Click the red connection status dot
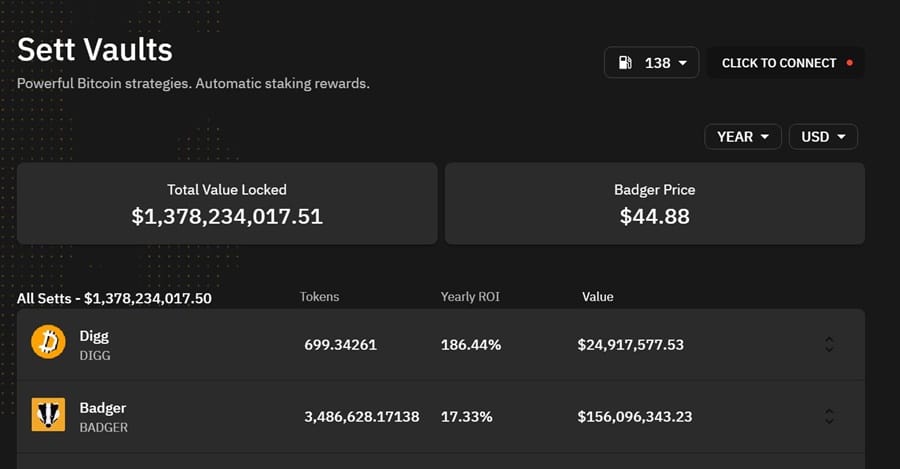This screenshot has width=900, height=469. click(x=850, y=63)
